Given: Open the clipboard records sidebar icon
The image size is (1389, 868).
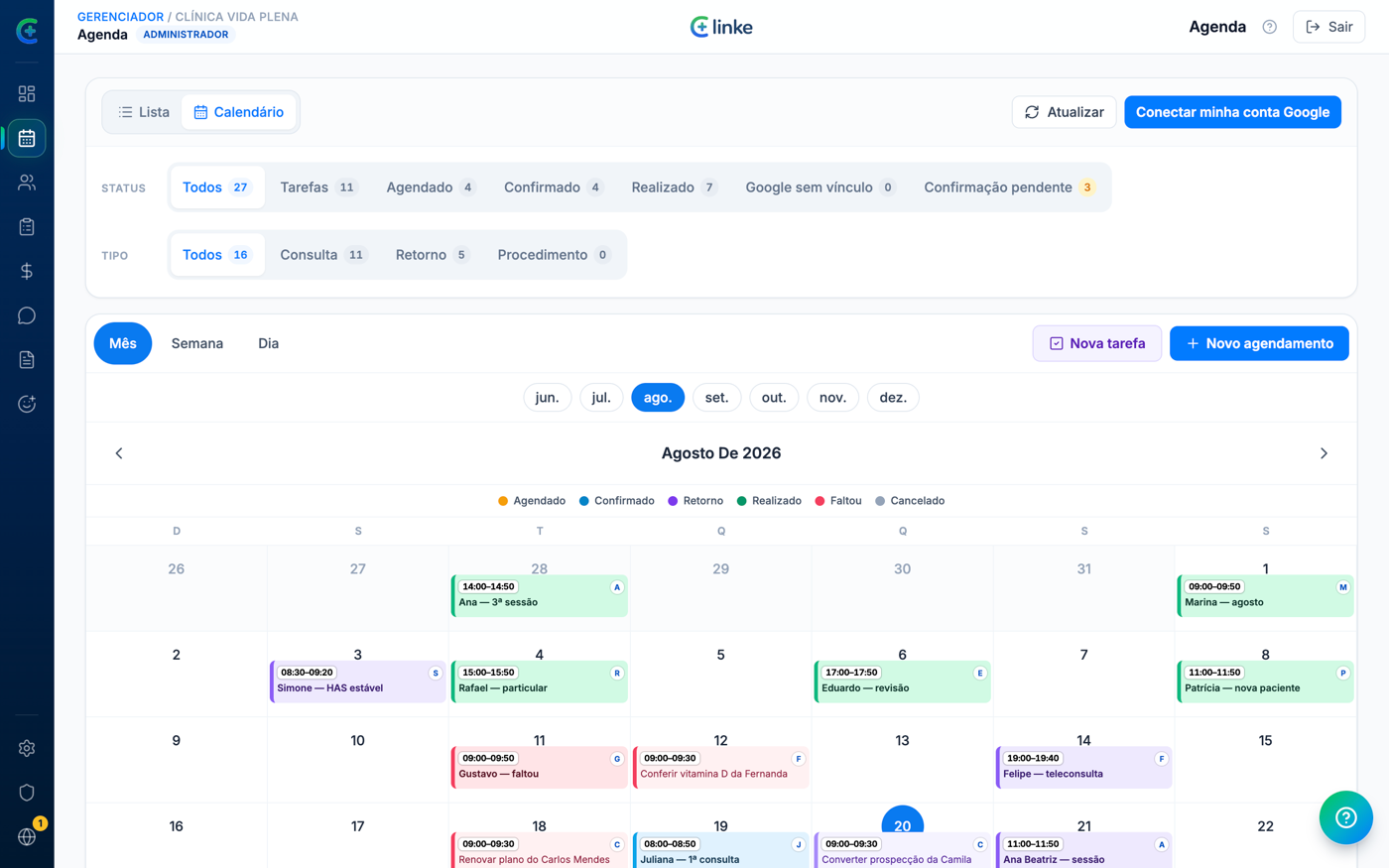Looking at the screenshot, I should coord(27,227).
